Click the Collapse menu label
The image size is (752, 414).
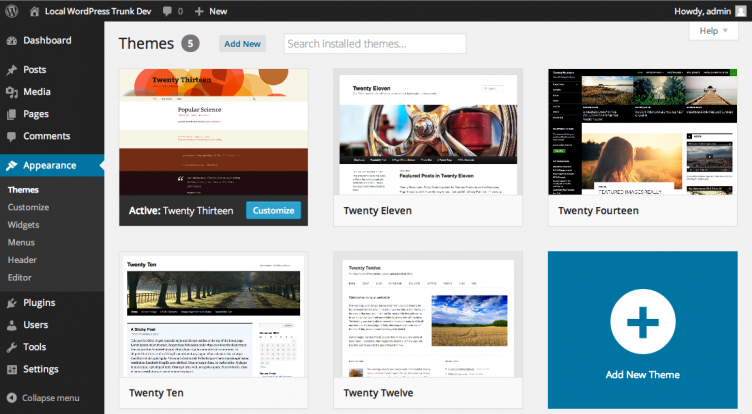tap(51, 398)
